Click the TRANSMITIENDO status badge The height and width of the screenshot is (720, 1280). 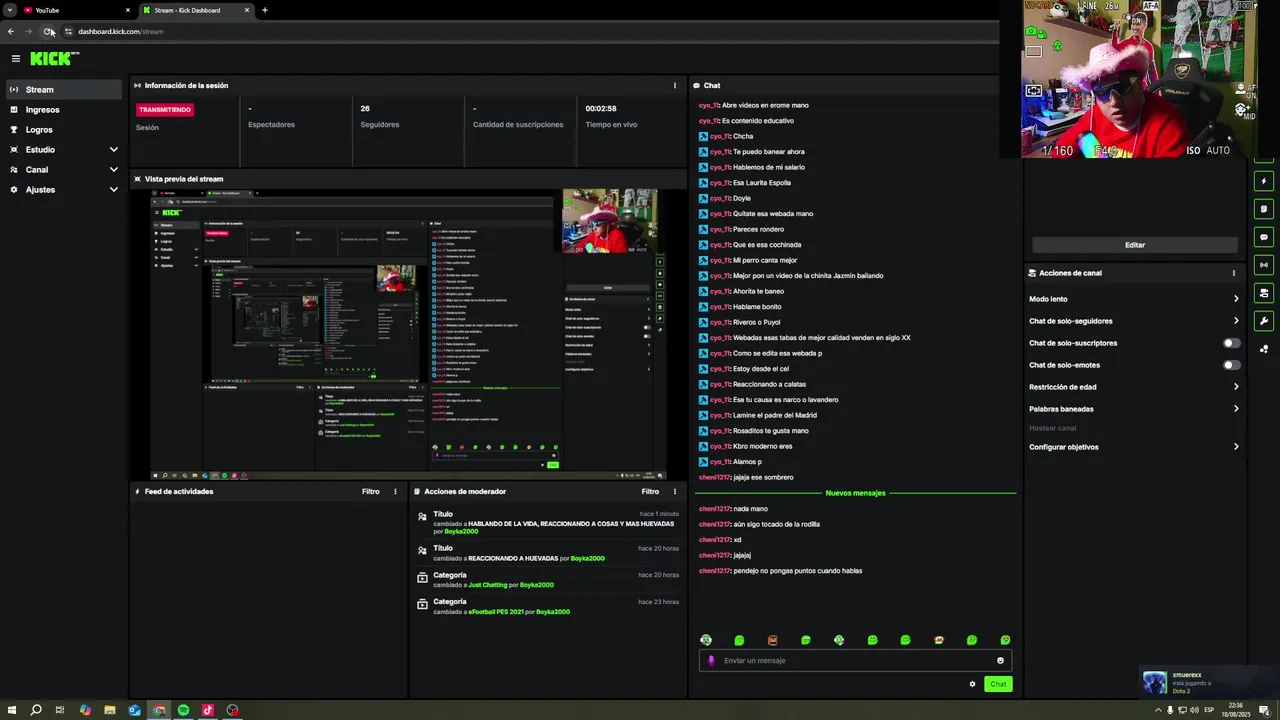(165, 110)
